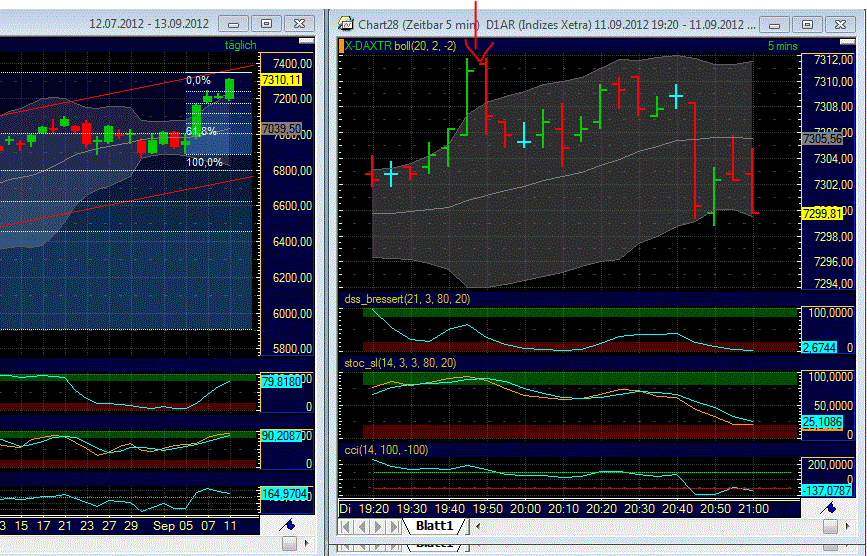Click the small white handle above the 5-min price axis
867x556 pixels.
click(x=847, y=41)
